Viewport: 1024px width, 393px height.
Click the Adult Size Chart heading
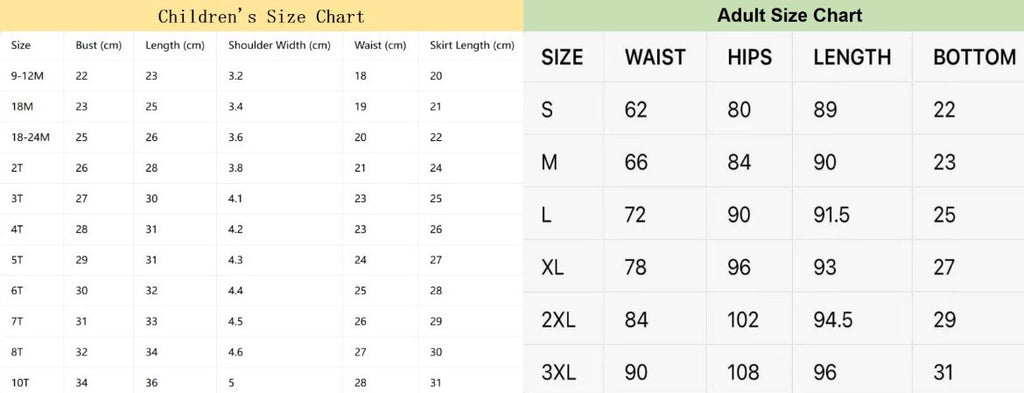coord(790,16)
